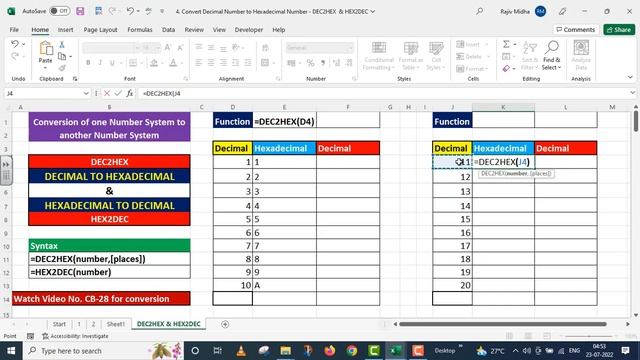Expand the Name Box dropdown

click(x=86, y=93)
